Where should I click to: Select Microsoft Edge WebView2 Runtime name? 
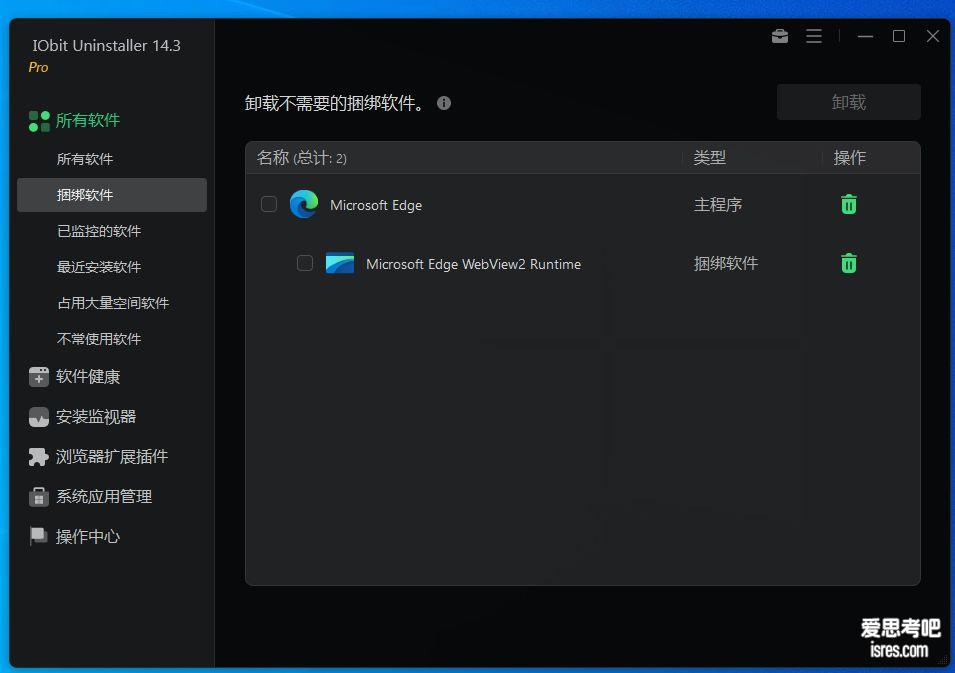point(473,264)
